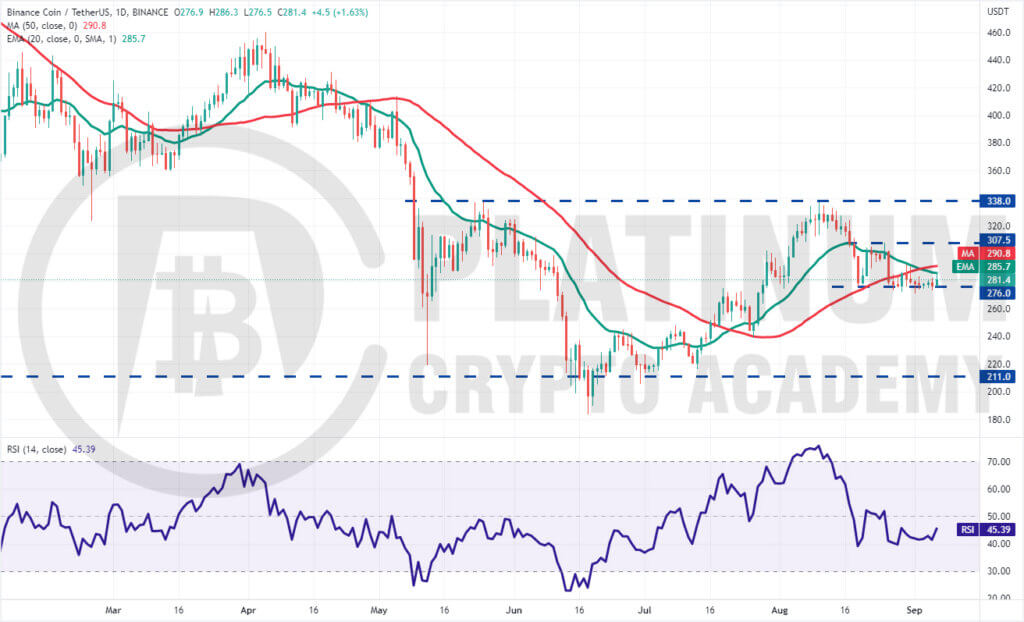Click the green EMA 285.7 price tag

tap(984, 267)
